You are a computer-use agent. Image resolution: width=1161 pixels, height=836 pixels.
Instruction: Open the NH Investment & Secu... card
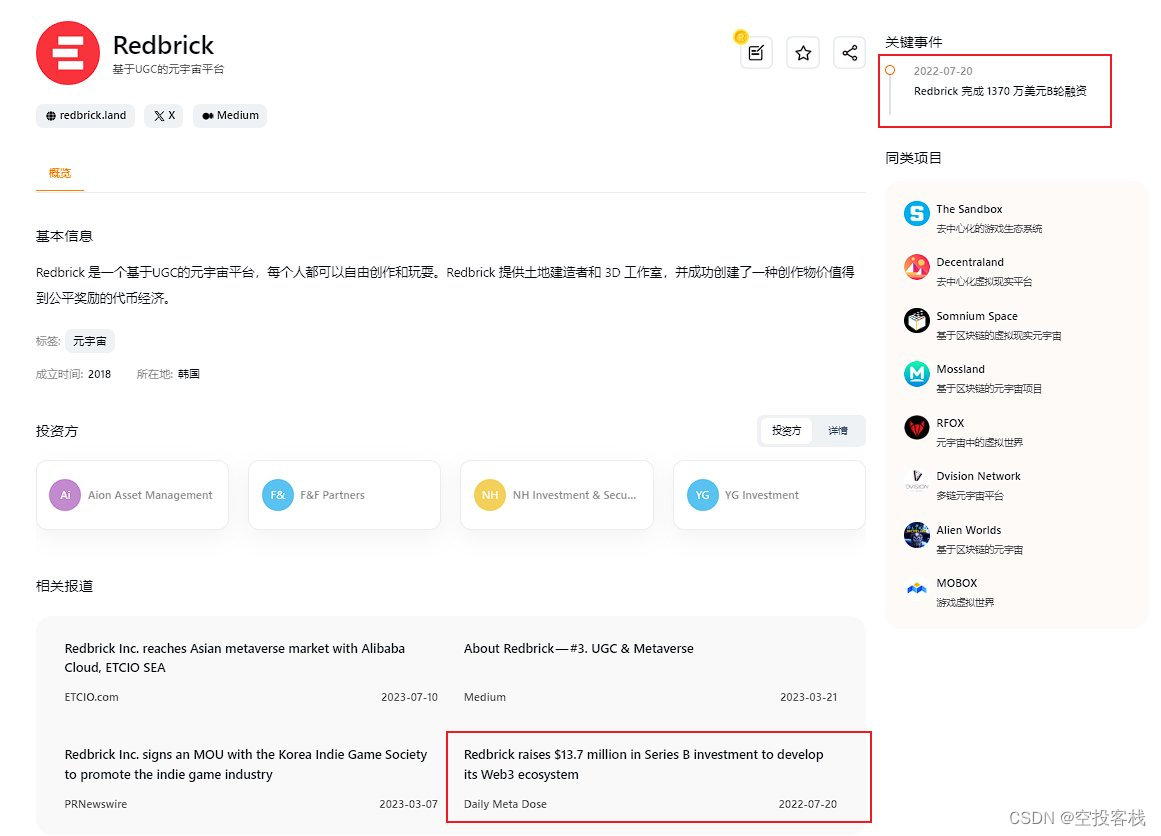coord(557,495)
